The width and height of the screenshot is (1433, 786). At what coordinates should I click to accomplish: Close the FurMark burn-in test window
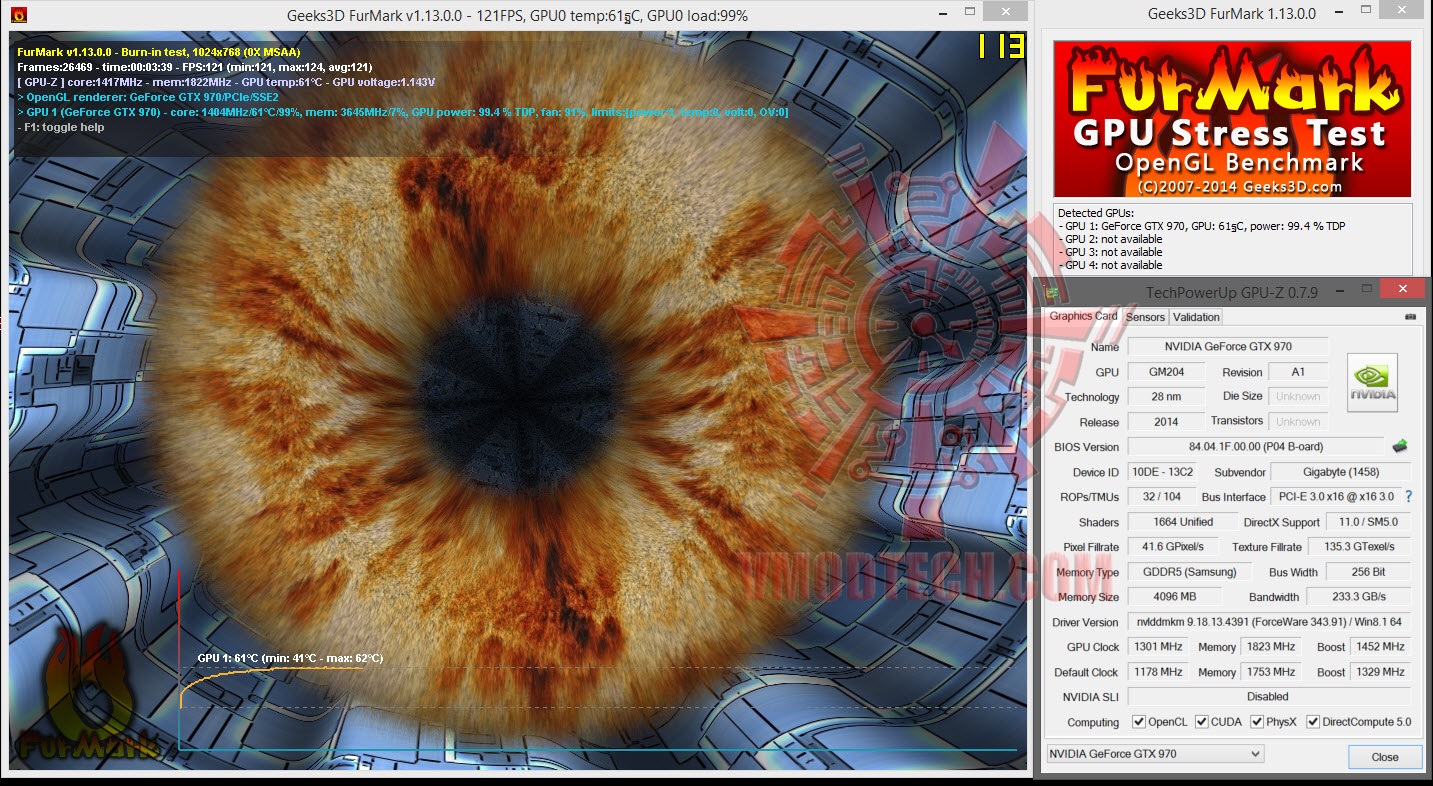1004,12
